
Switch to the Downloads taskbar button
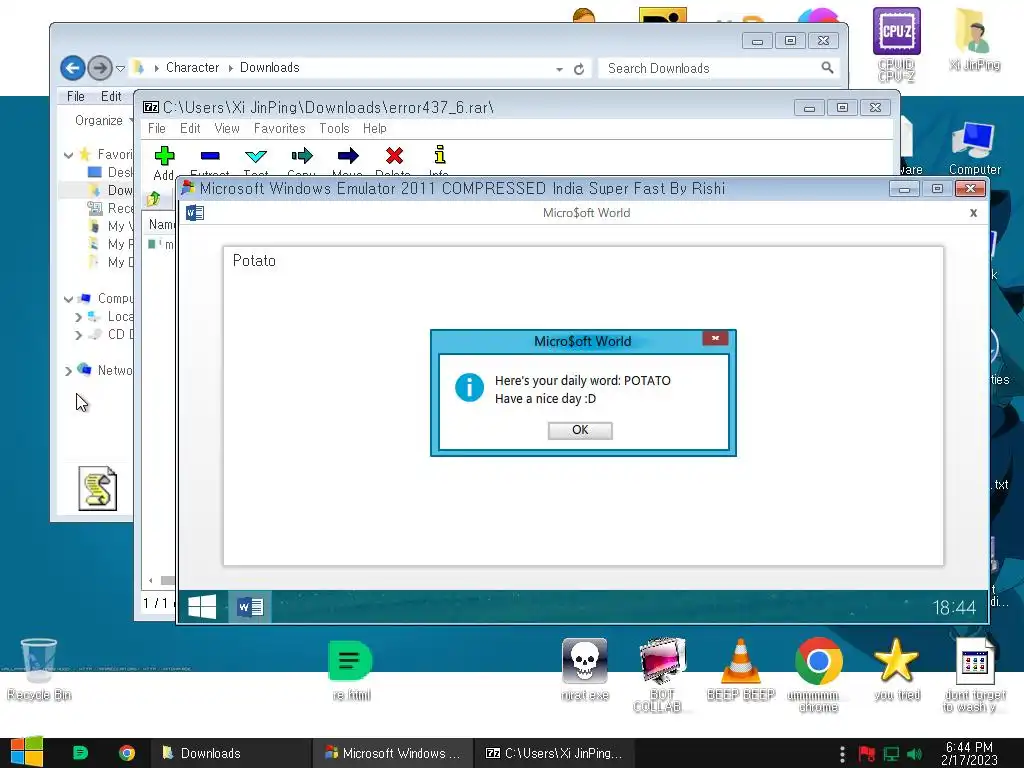click(x=231, y=753)
